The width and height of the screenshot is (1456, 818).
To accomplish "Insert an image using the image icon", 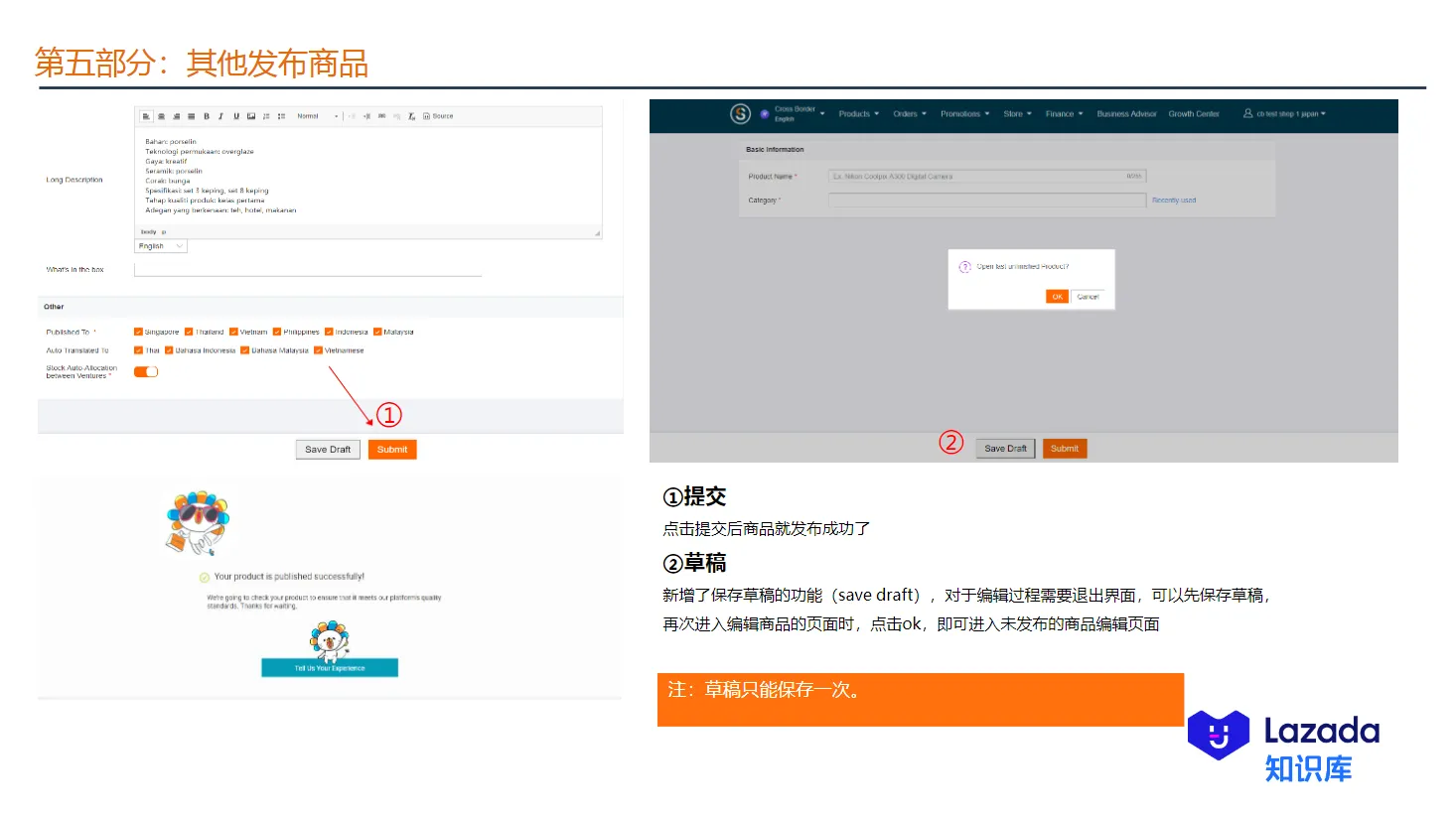I will (251, 116).
